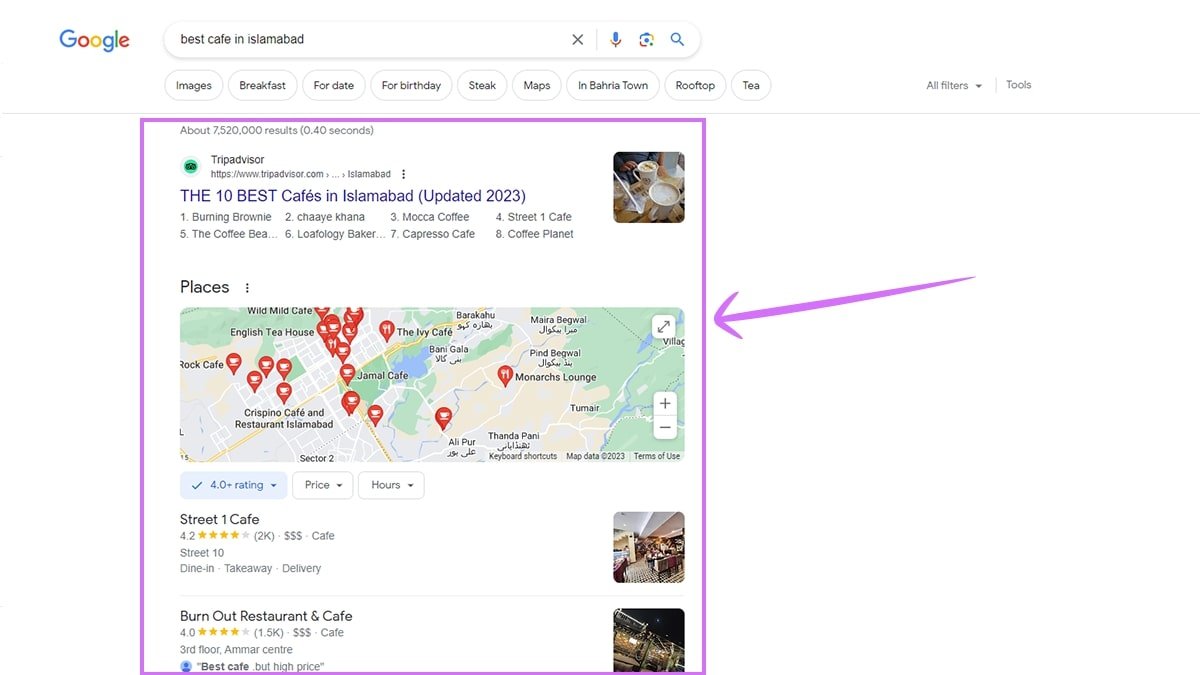1200x675 pixels.
Task: Open the Price filter dropdown
Action: (322, 485)
